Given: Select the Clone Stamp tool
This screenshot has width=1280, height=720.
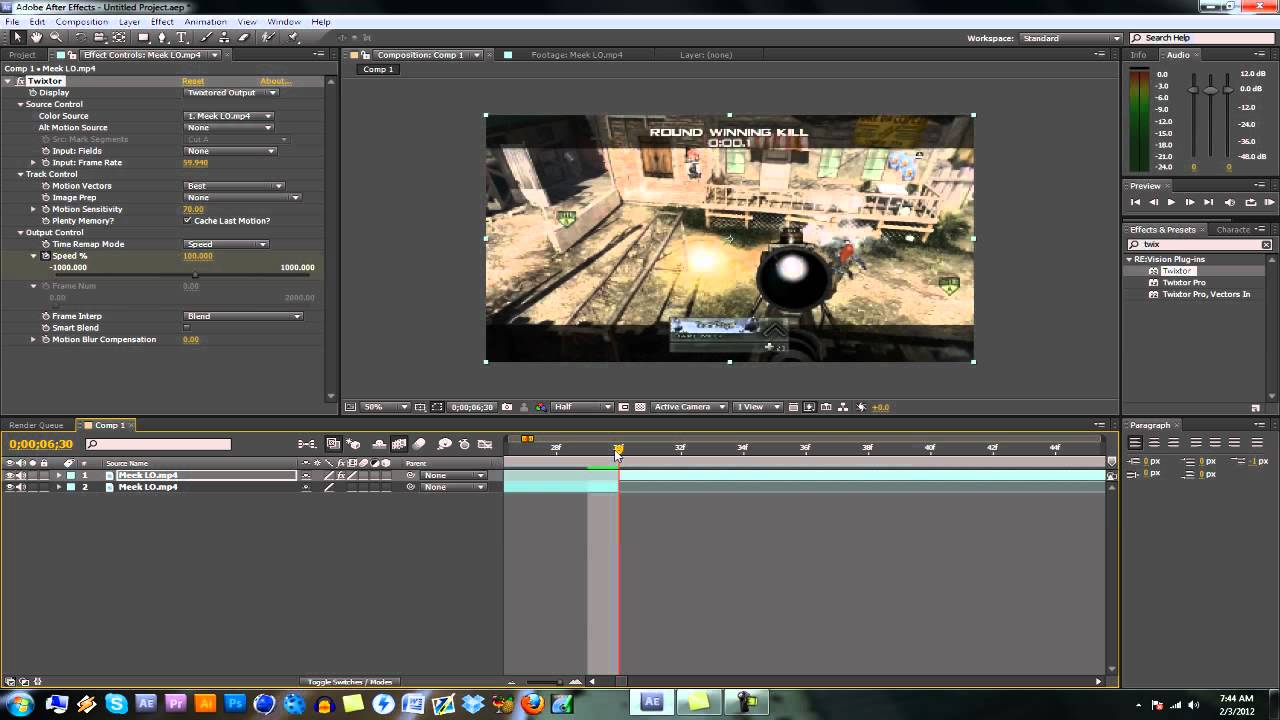Looking at the screenshot, I should [225, 37].
